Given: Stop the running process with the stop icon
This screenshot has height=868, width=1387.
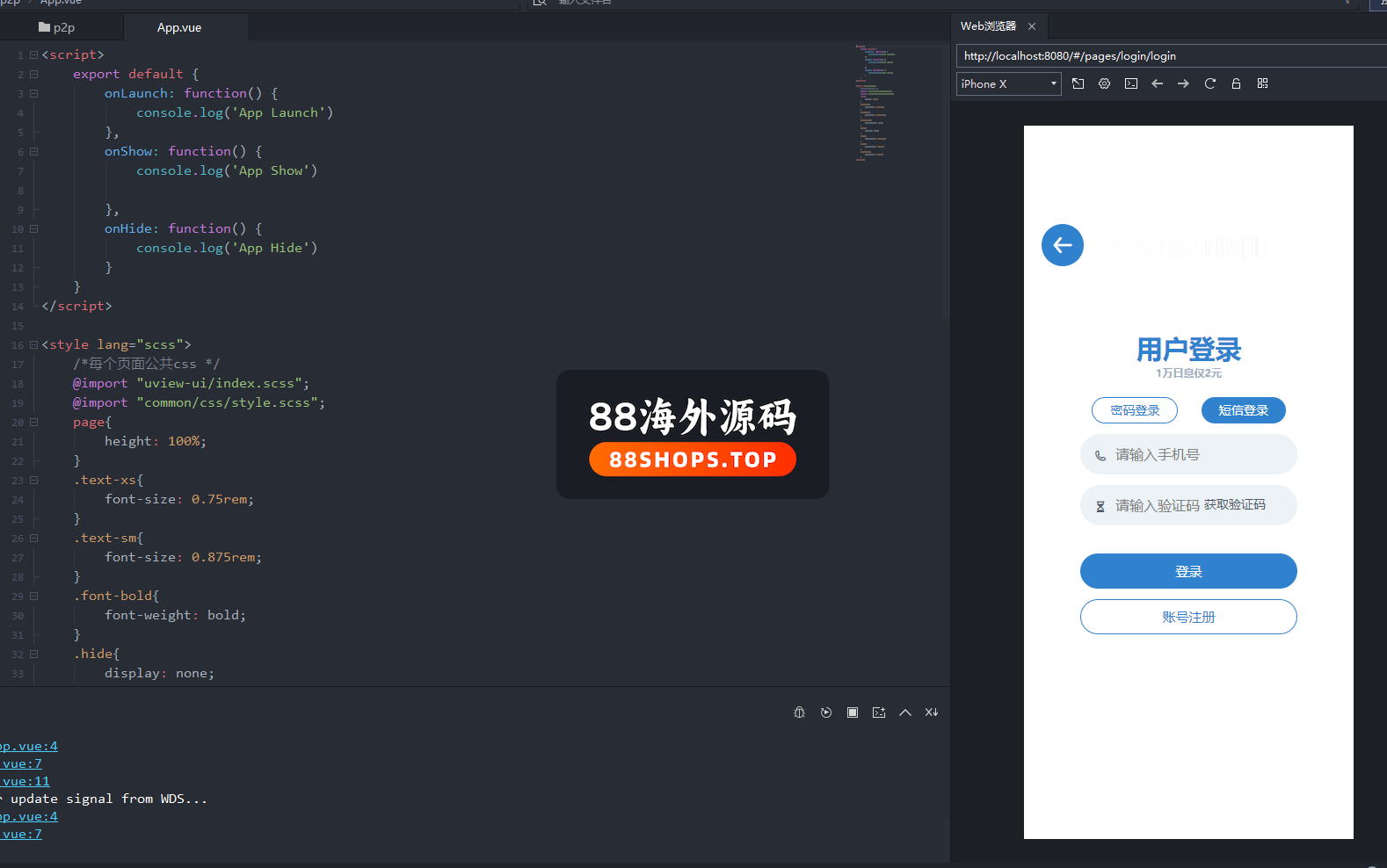Looking at the screenshot, I should point(853,712).
